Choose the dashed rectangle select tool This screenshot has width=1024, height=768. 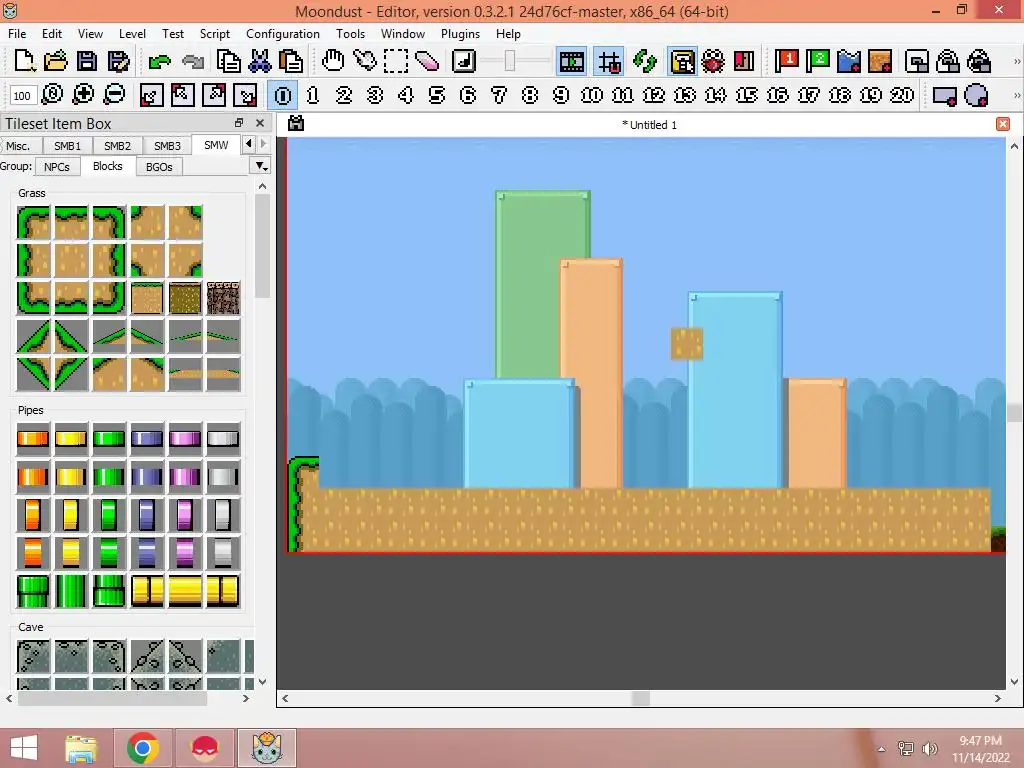click(x=396, y=61)
